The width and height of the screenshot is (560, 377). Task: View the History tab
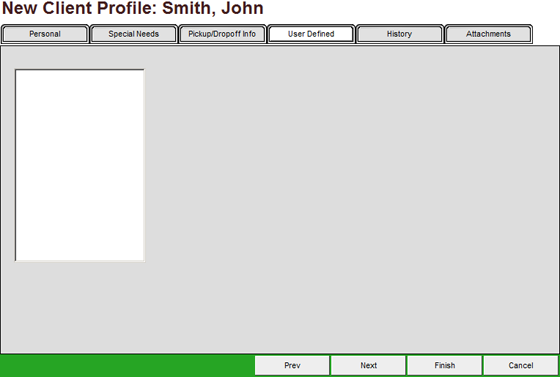400,34
